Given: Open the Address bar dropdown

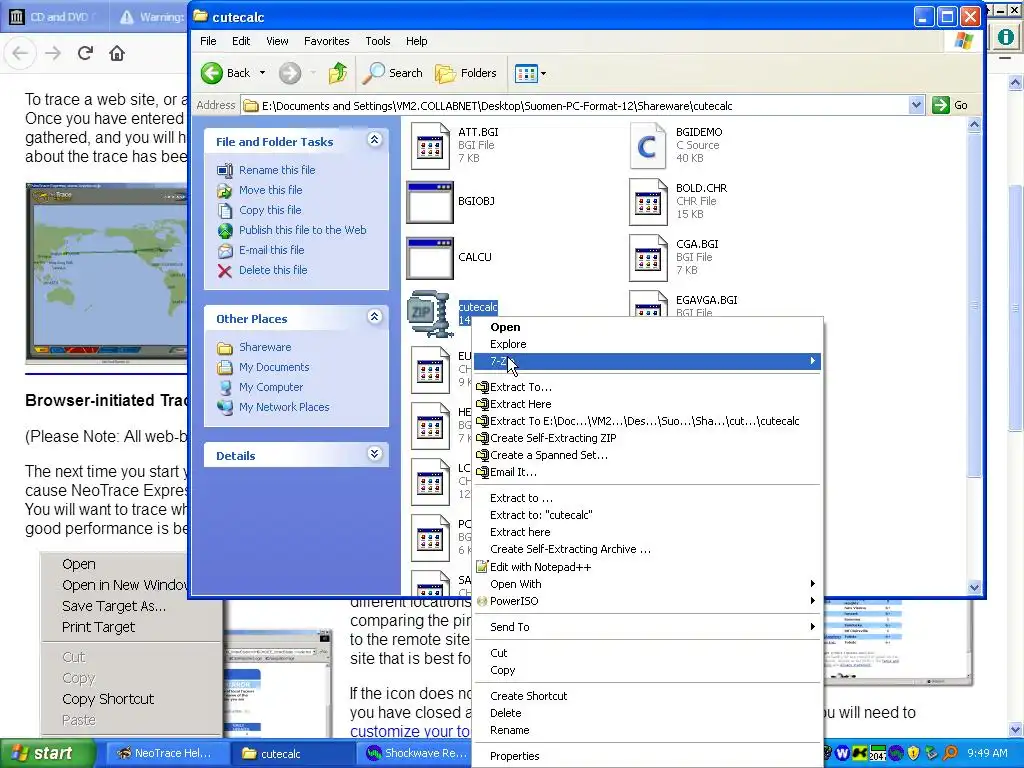Looking at the screenshot, I should 916,105.
